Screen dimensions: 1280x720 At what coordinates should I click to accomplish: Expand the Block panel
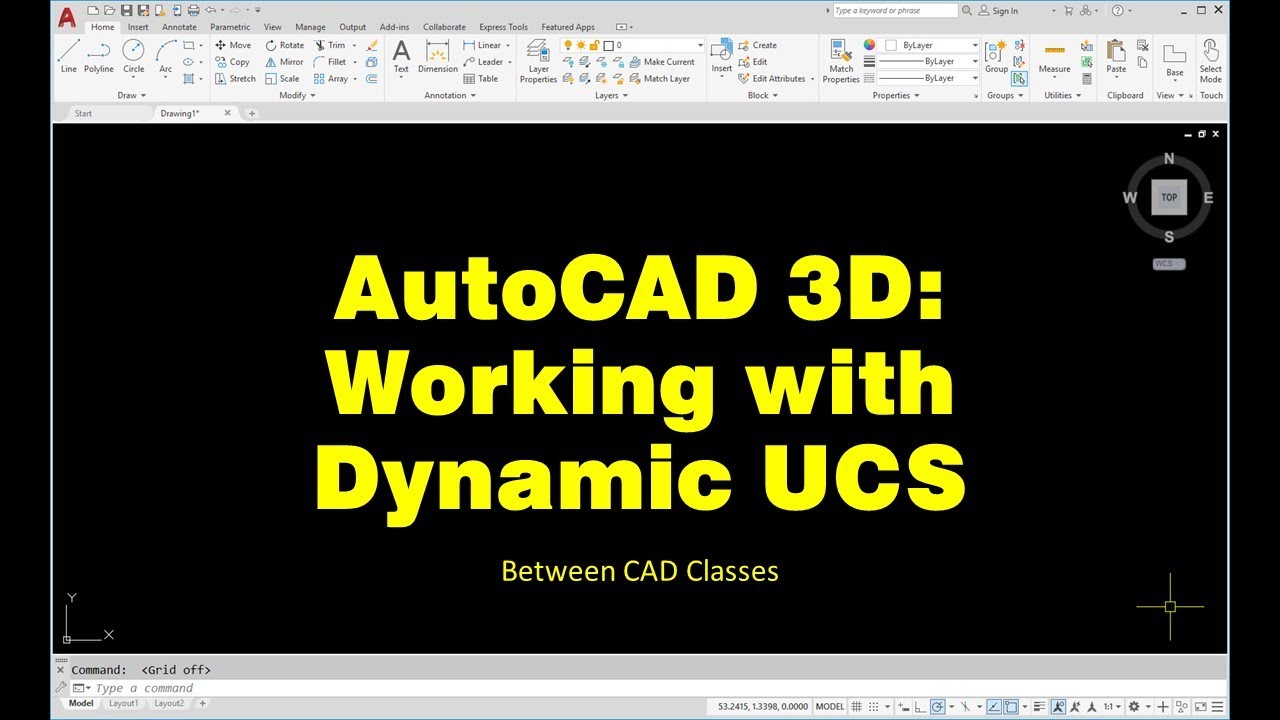tap(763, 96)
